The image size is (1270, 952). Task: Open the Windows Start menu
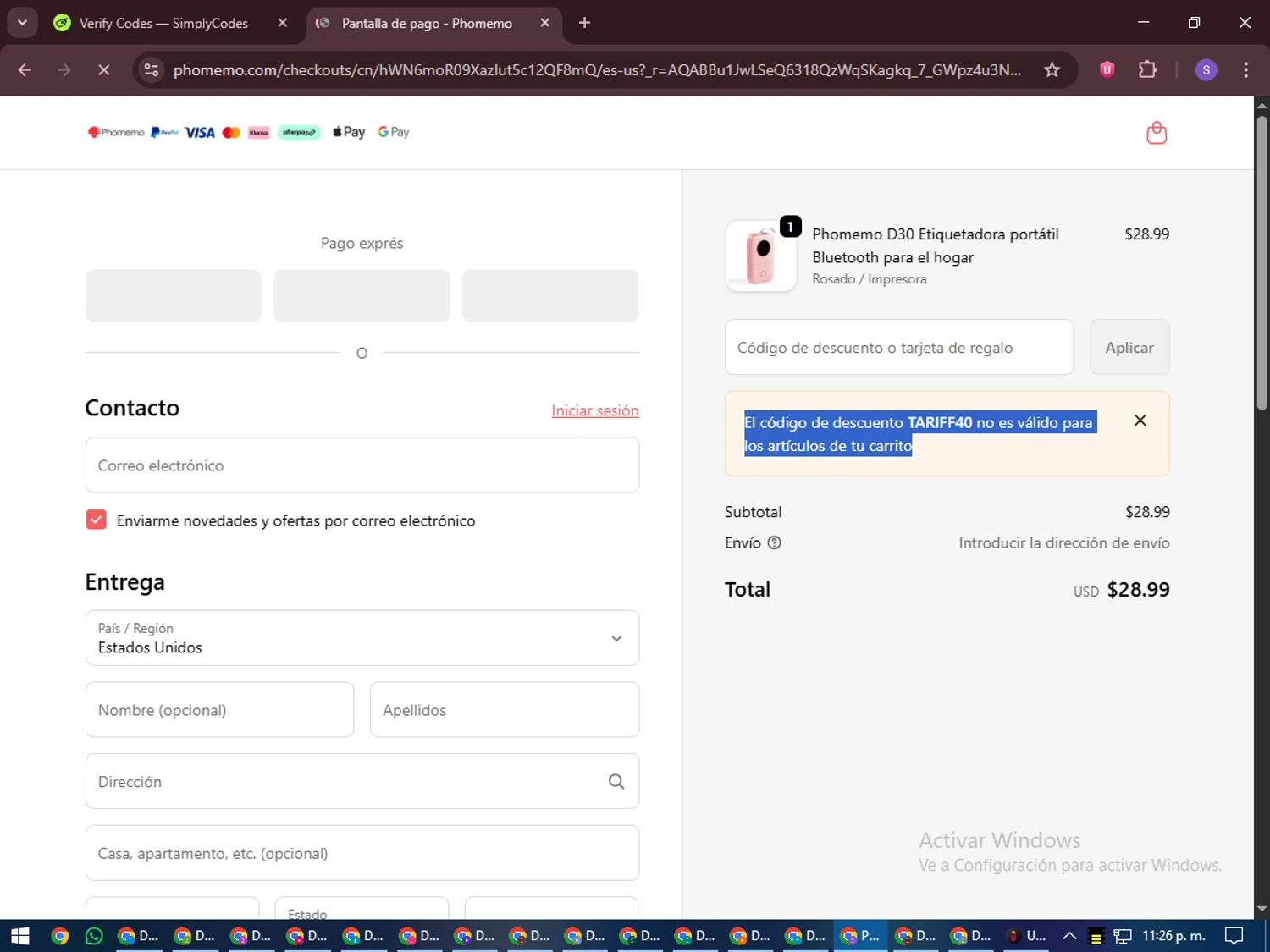pyautogui.click(x=19, y=936)
